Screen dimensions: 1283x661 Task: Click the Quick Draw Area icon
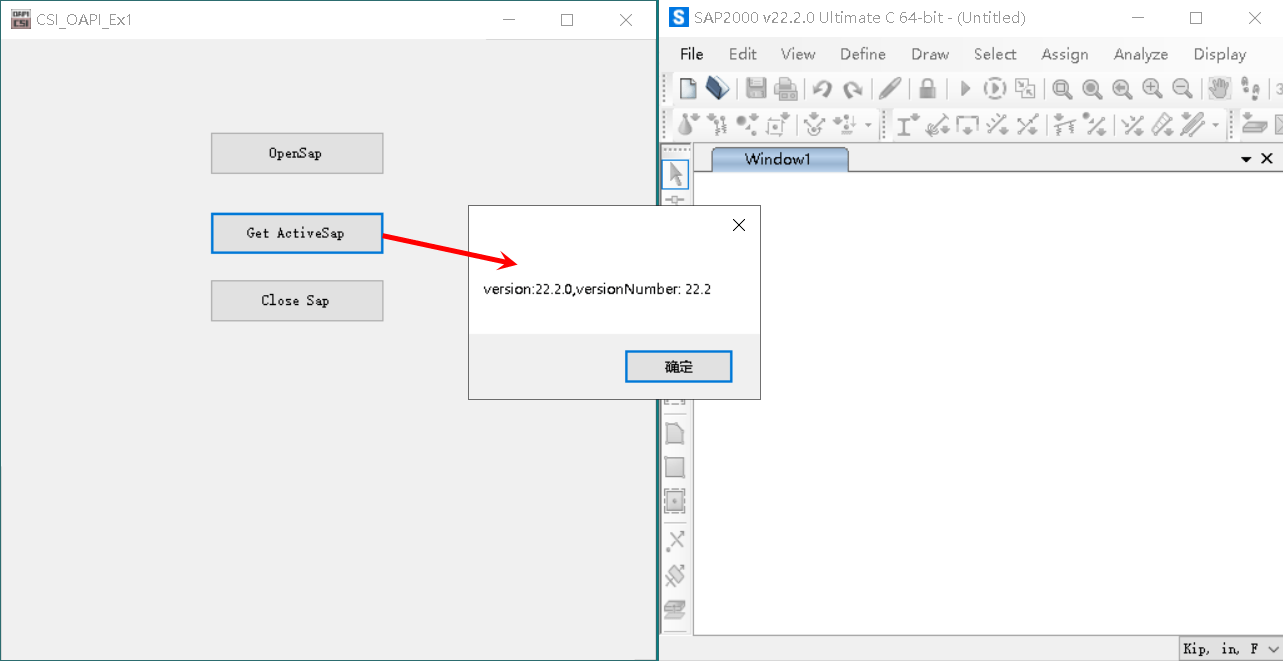[675, 500]
